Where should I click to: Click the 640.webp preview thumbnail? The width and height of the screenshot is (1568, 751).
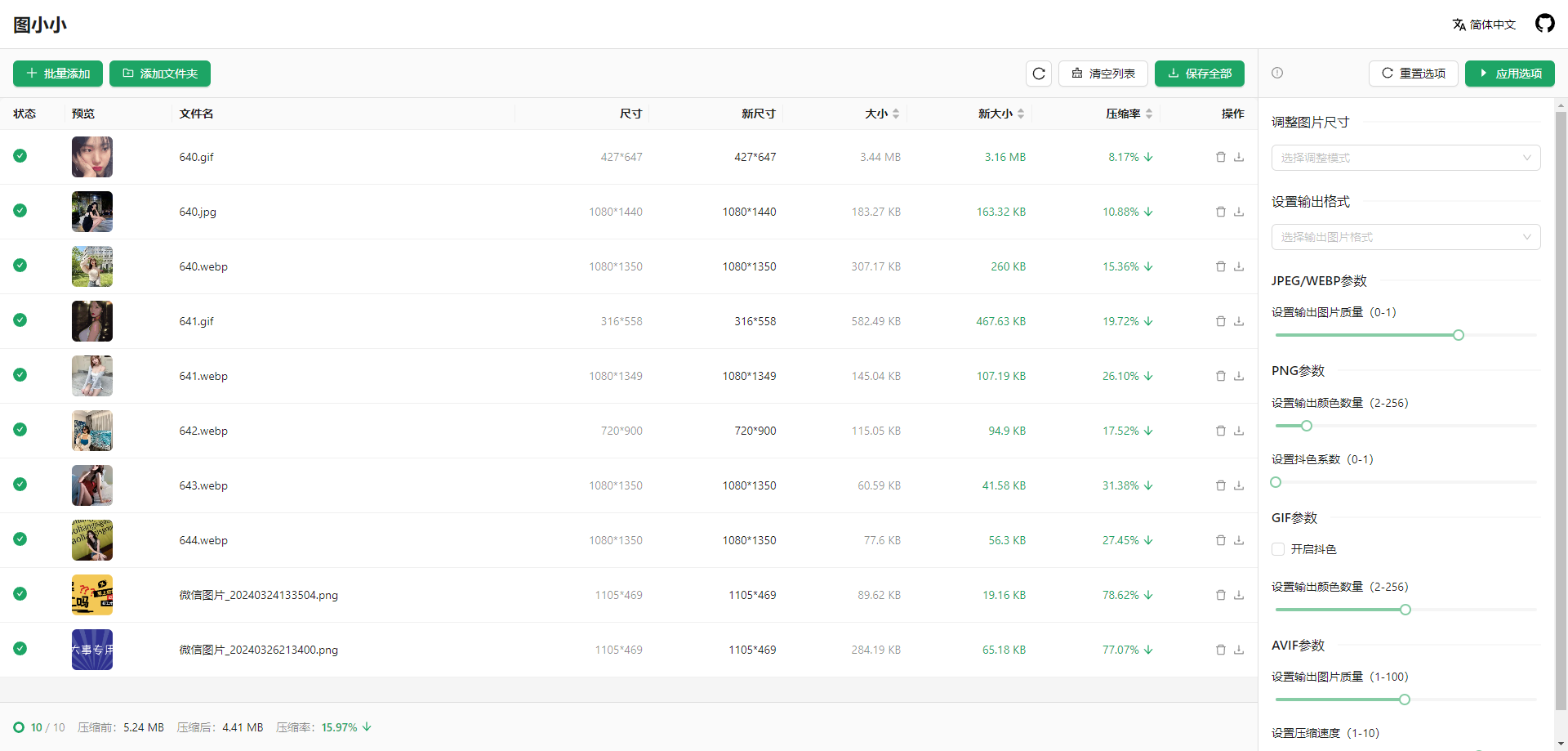[x=92, y=266]
